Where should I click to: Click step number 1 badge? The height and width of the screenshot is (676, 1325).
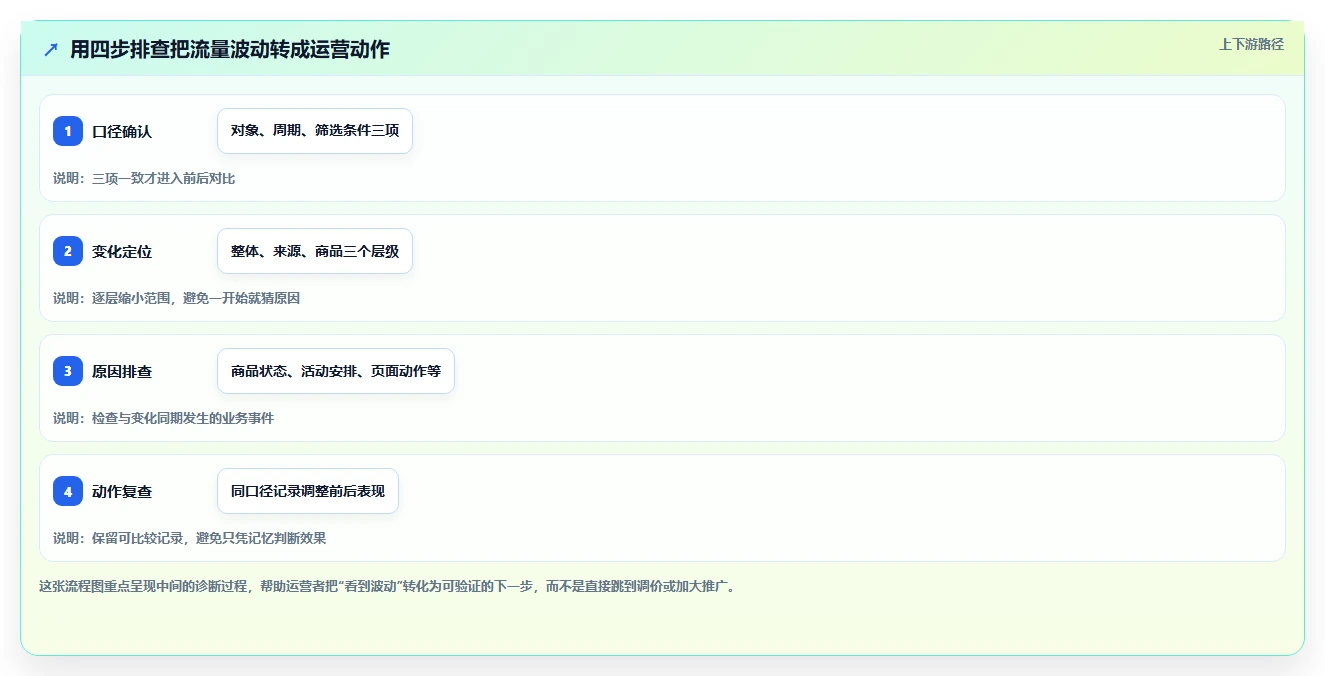pos(68,131)
